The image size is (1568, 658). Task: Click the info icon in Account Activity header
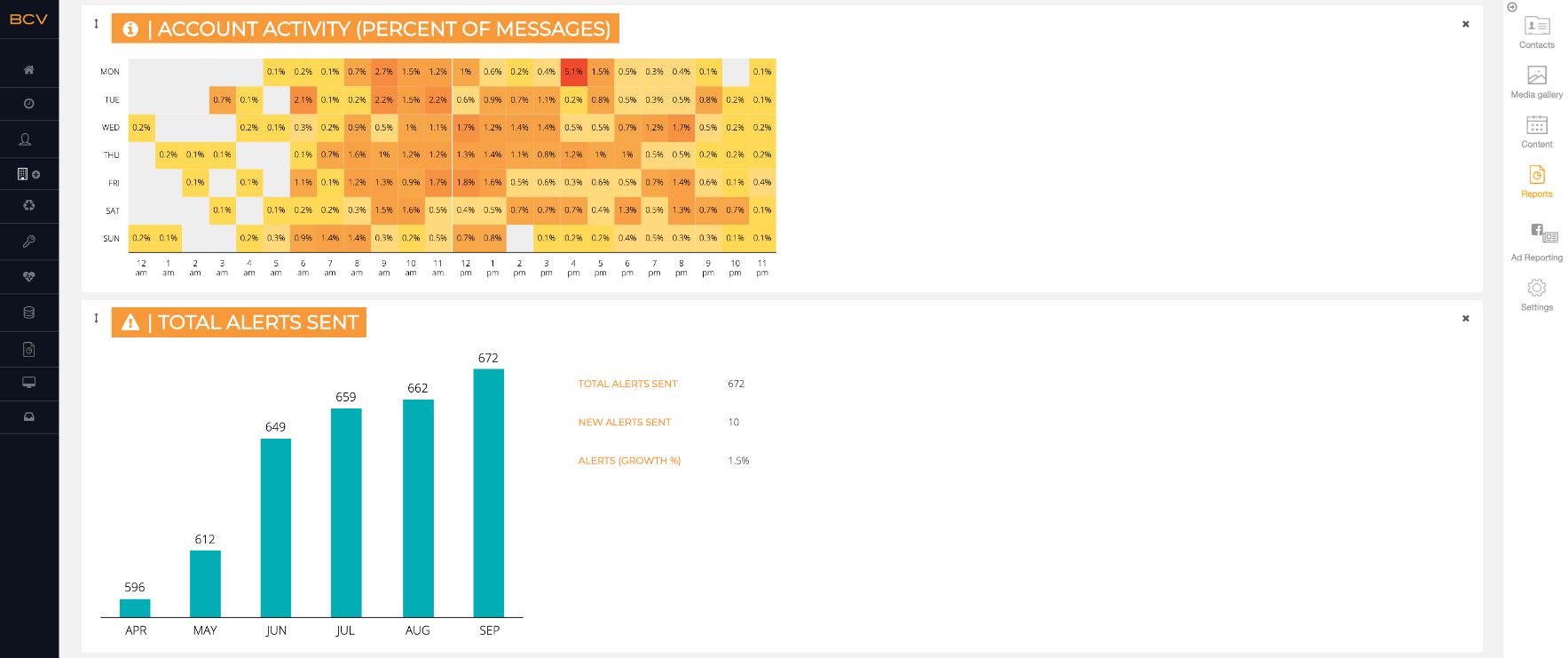[x=130, y=29]
